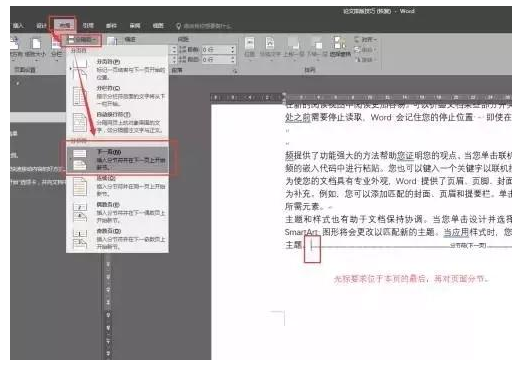This screenshot has height=372, width=512.
Task: Click the document title in the Word title bar
Action: (379, 11)
